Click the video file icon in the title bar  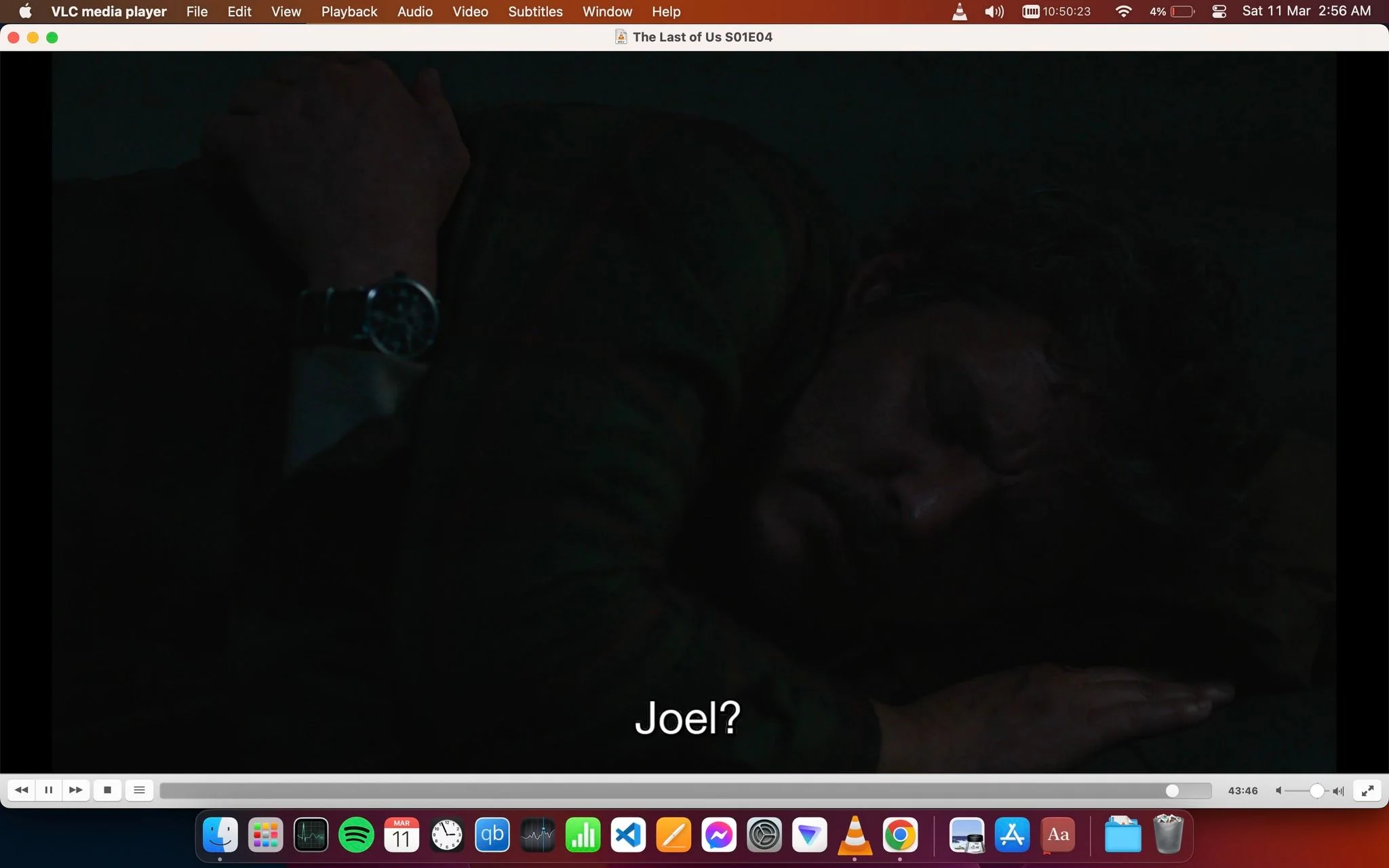click(x=621, y=37)
